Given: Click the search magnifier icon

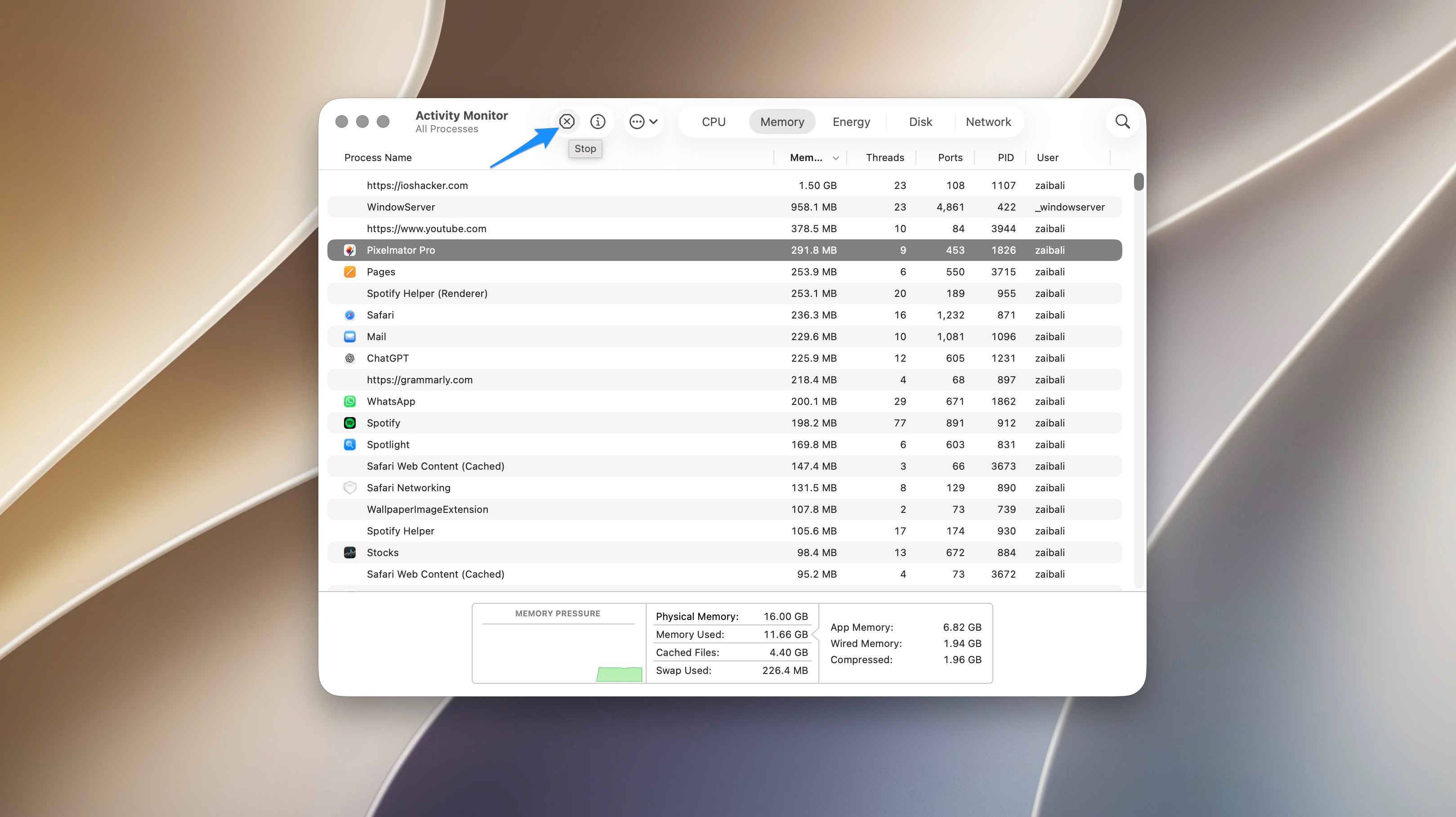Looking at the screenshot, I should (x=1122, y=121).
